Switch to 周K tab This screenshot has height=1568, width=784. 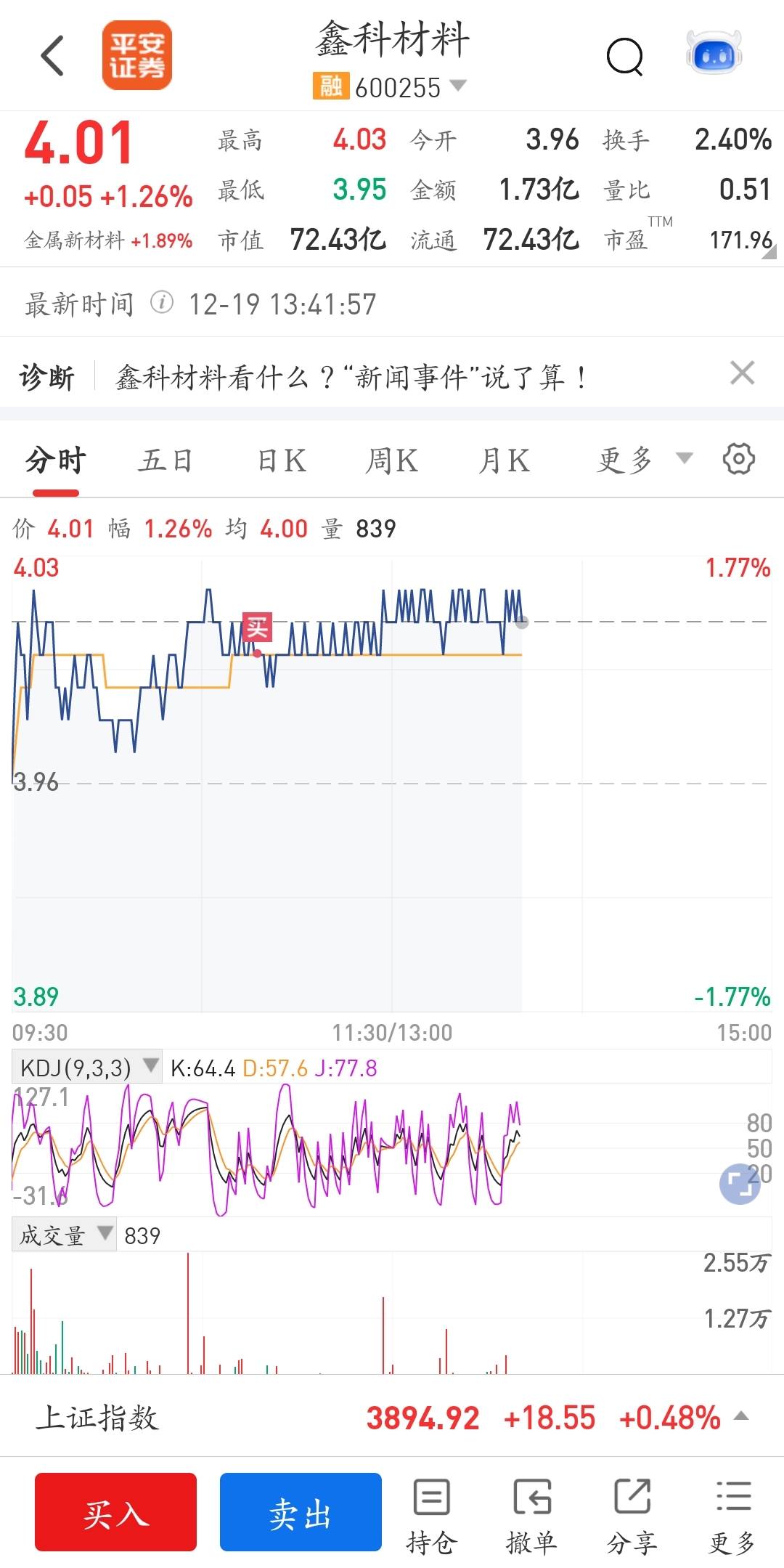coord(392,460)
